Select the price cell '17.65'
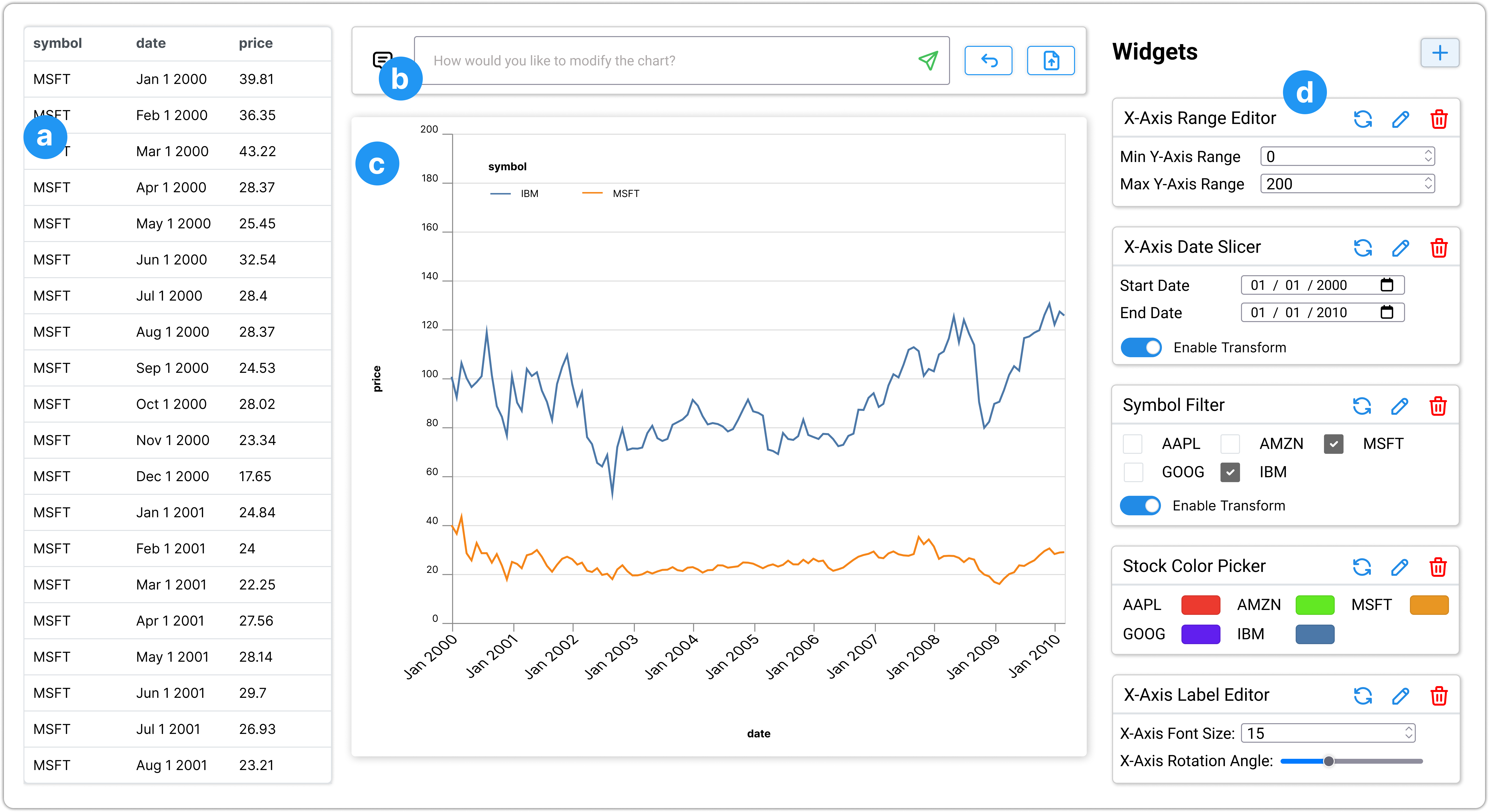The height and width of the screenshot is (812, 1489). [255, 476]
